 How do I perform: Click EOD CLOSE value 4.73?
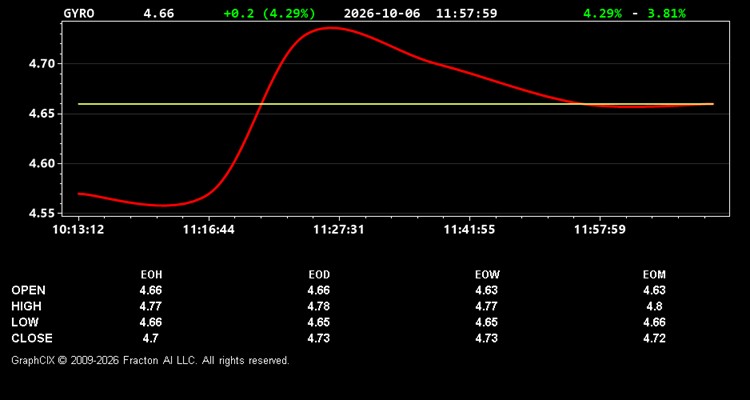pos(319,338)
